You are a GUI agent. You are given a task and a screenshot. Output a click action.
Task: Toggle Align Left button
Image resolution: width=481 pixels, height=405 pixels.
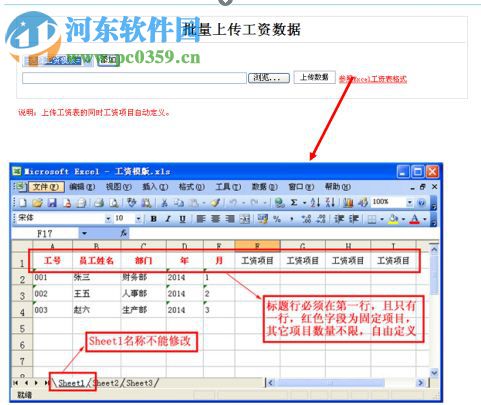(200, 219)
